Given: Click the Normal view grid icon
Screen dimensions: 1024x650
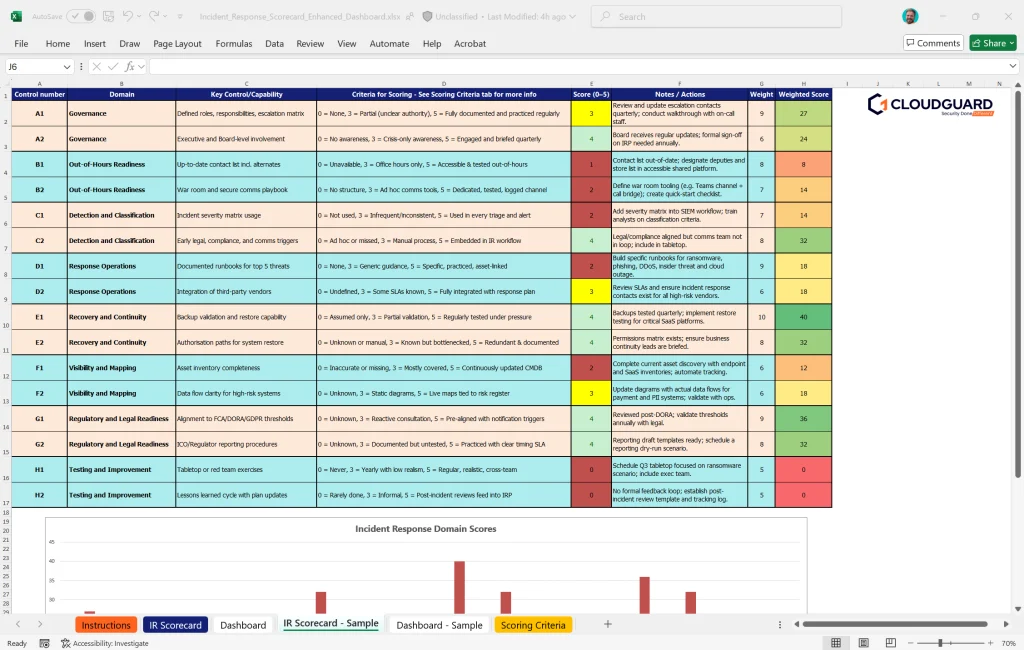Looking at the screenshot, I should (837, 643).
